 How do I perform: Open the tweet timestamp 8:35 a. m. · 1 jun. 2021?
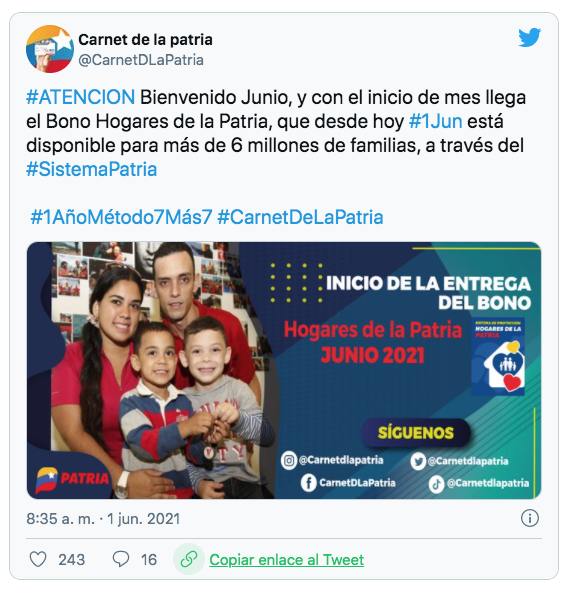[103, 518]
